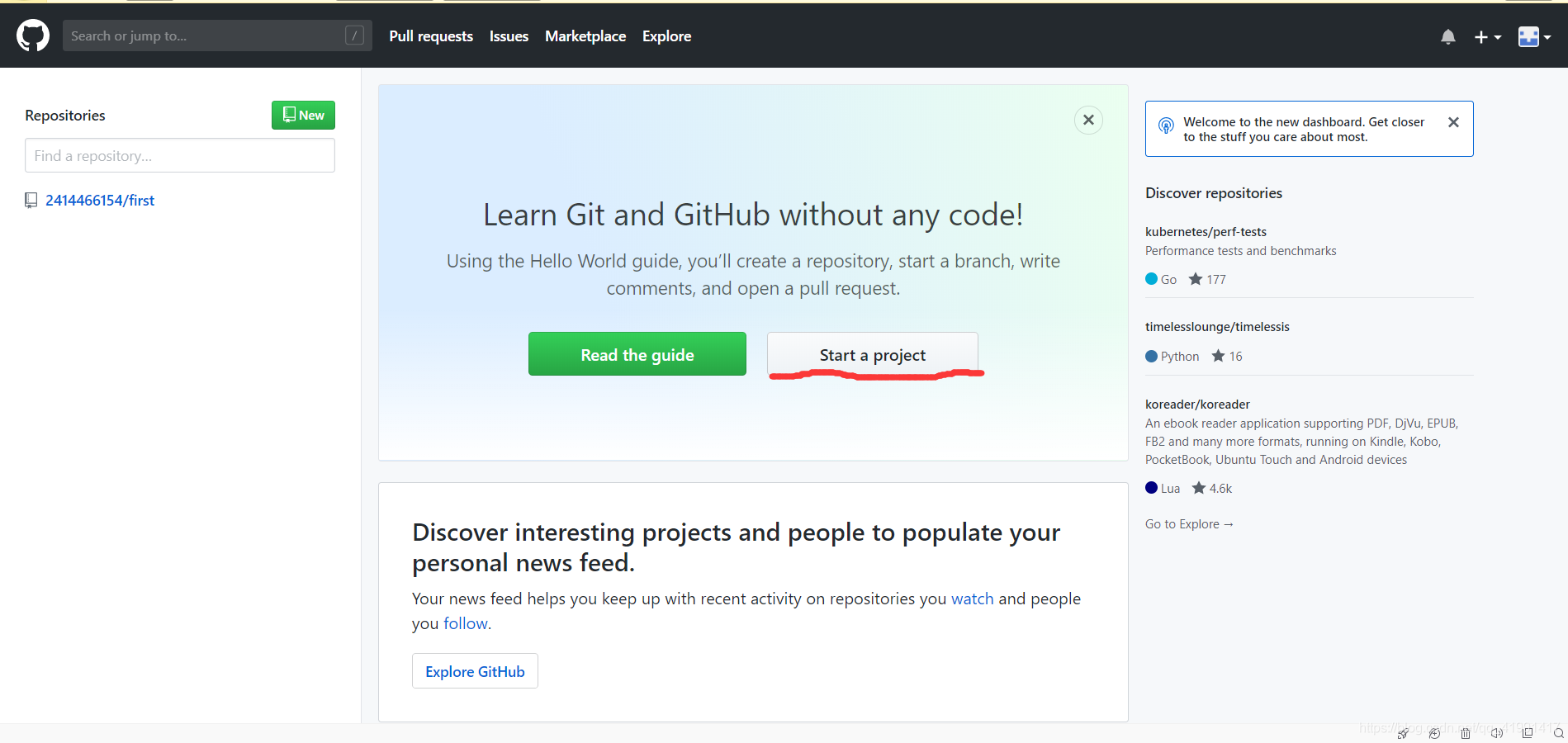The image size is (1568, 743).
Task: Click the Explore GitHub button
Action: click(x=475, y=671)
